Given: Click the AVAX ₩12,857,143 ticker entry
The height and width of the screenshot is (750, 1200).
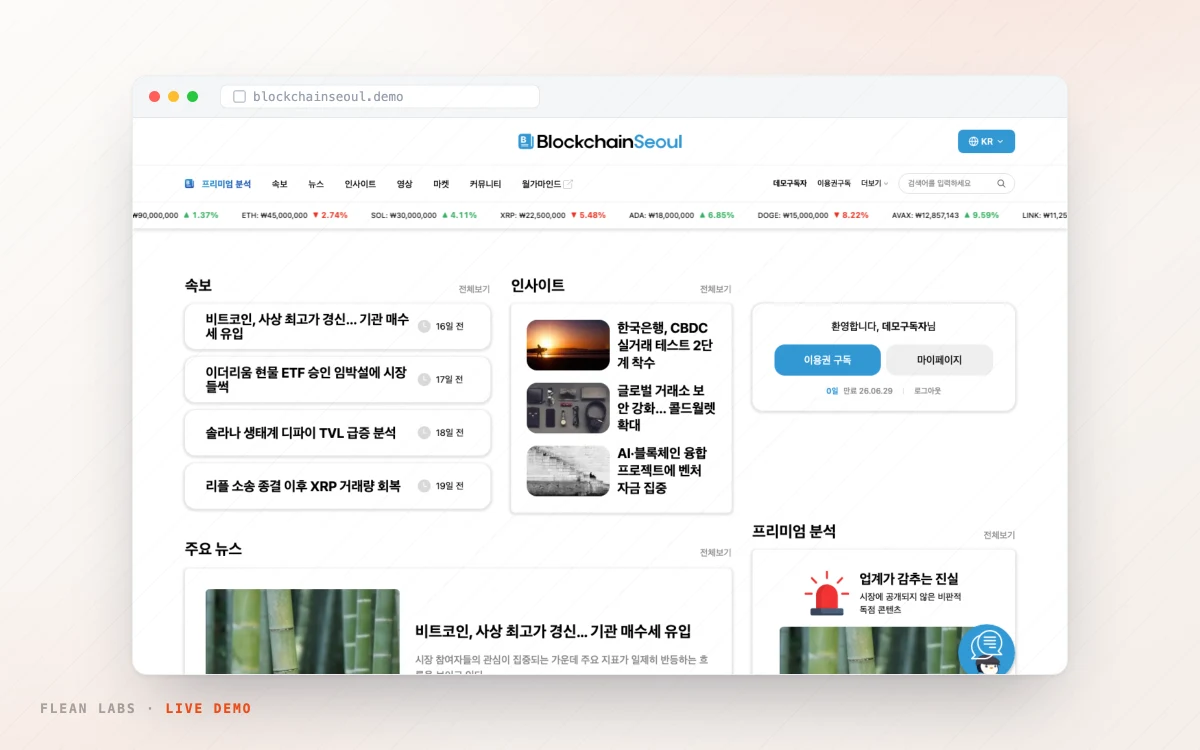Looking at the screenshot, I should (x=945, y=215).
